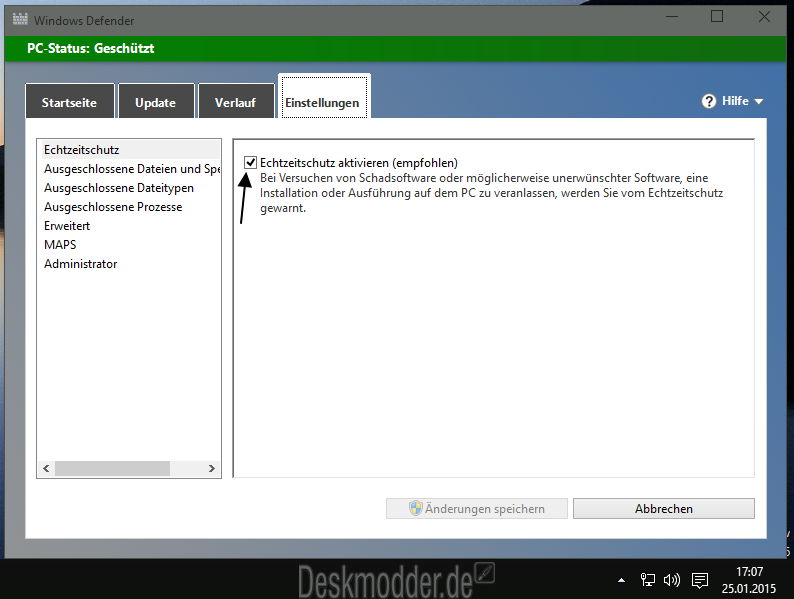The width and height of the screenshot is (794, 599).
Task: Select MAPS in the settings list
Action: point(129,245)
